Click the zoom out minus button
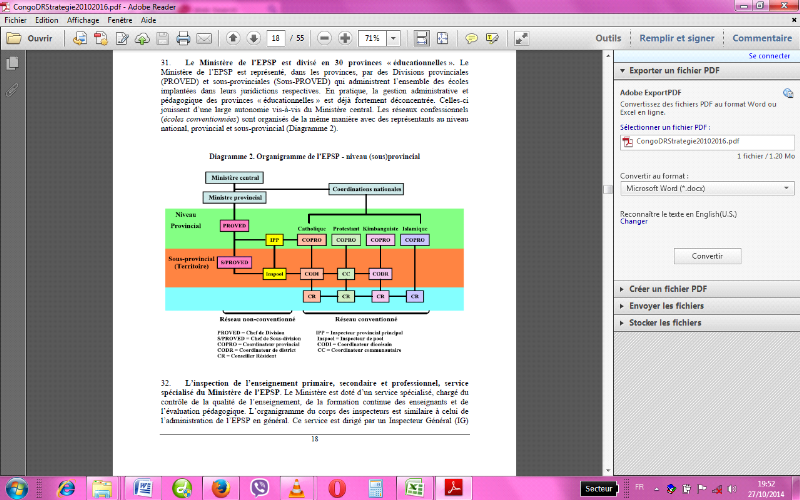The height and width of the screenshot is (500, 800). (324, 38)
